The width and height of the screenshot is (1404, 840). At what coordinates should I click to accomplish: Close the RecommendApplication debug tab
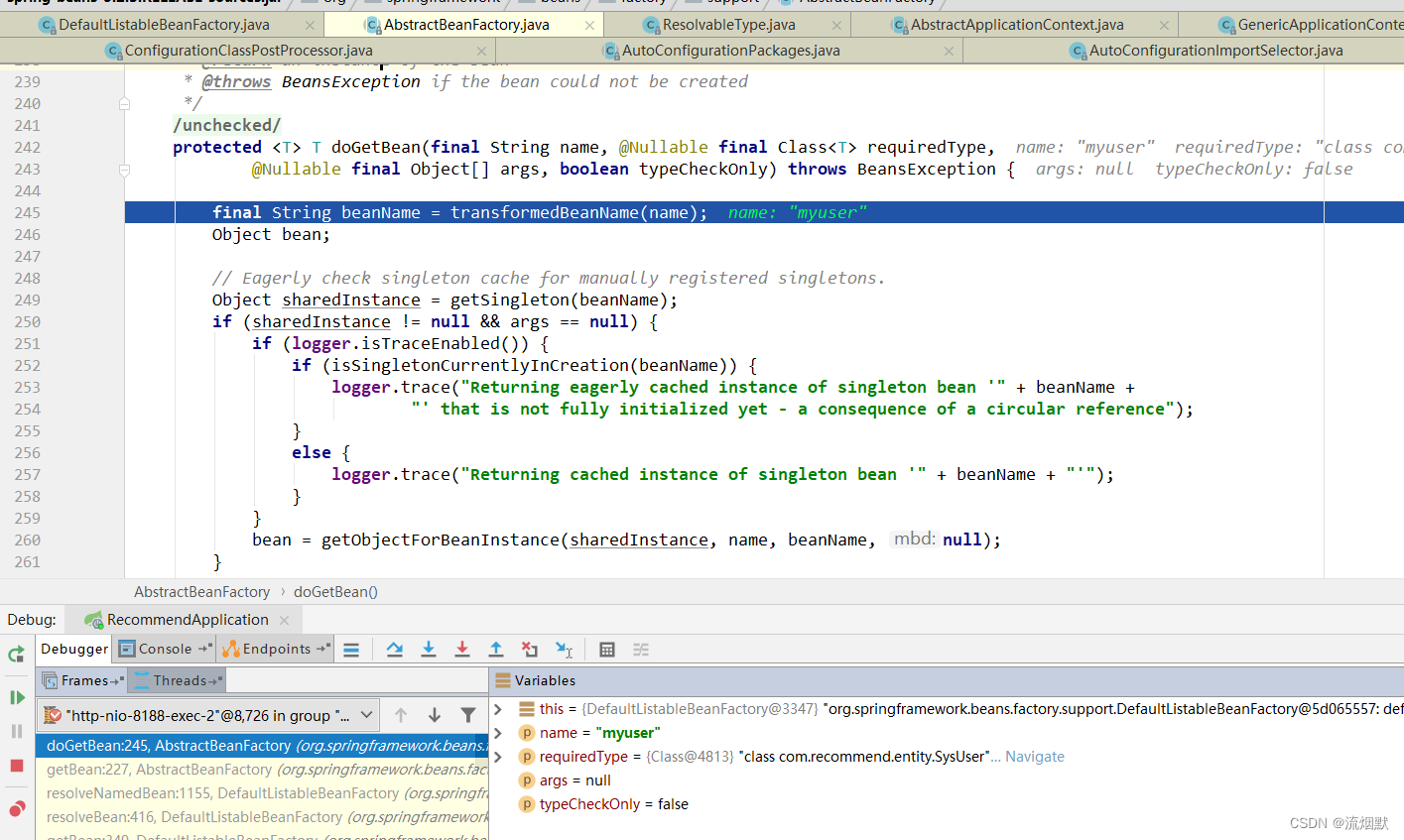(x=284, y=620)
